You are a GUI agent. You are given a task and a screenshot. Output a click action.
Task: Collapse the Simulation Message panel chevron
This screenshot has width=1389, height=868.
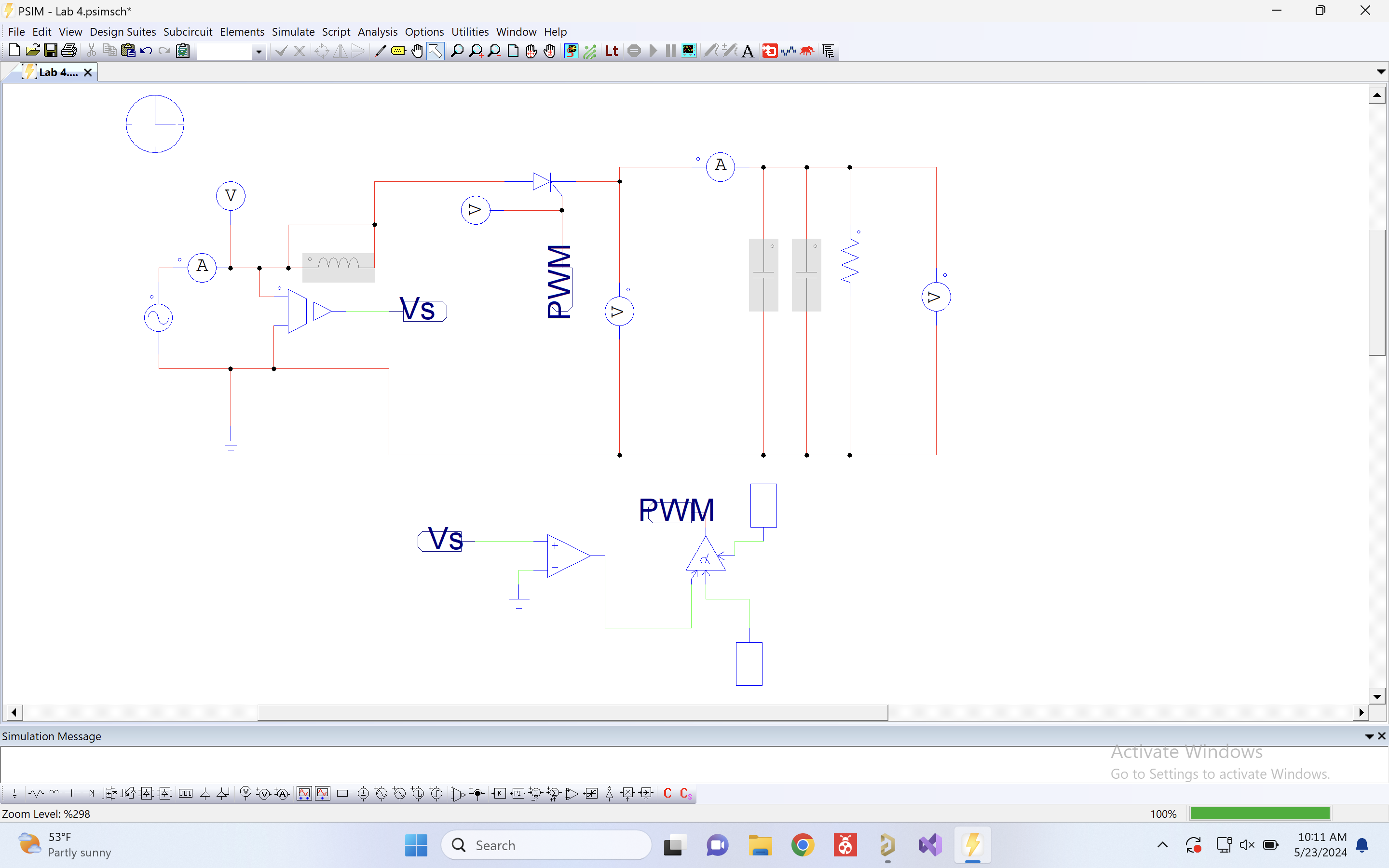point(1370,735)
